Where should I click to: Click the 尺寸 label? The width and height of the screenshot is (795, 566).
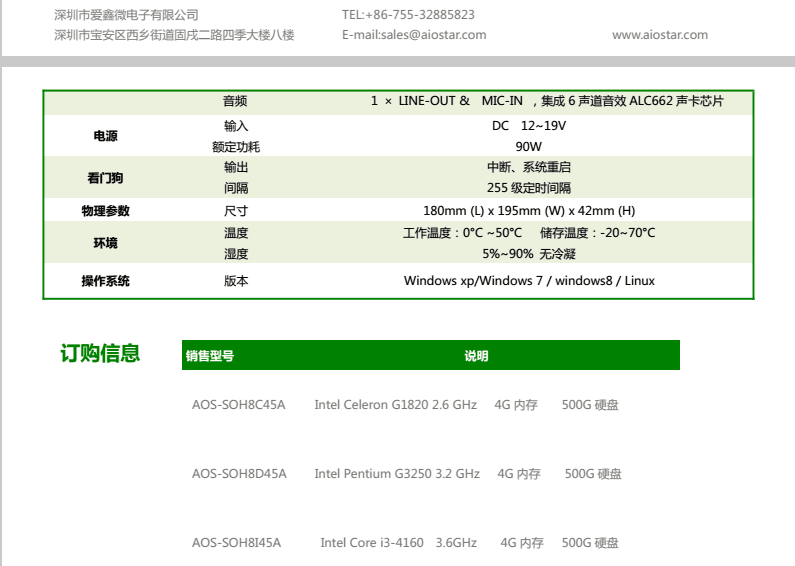point(236,211)
